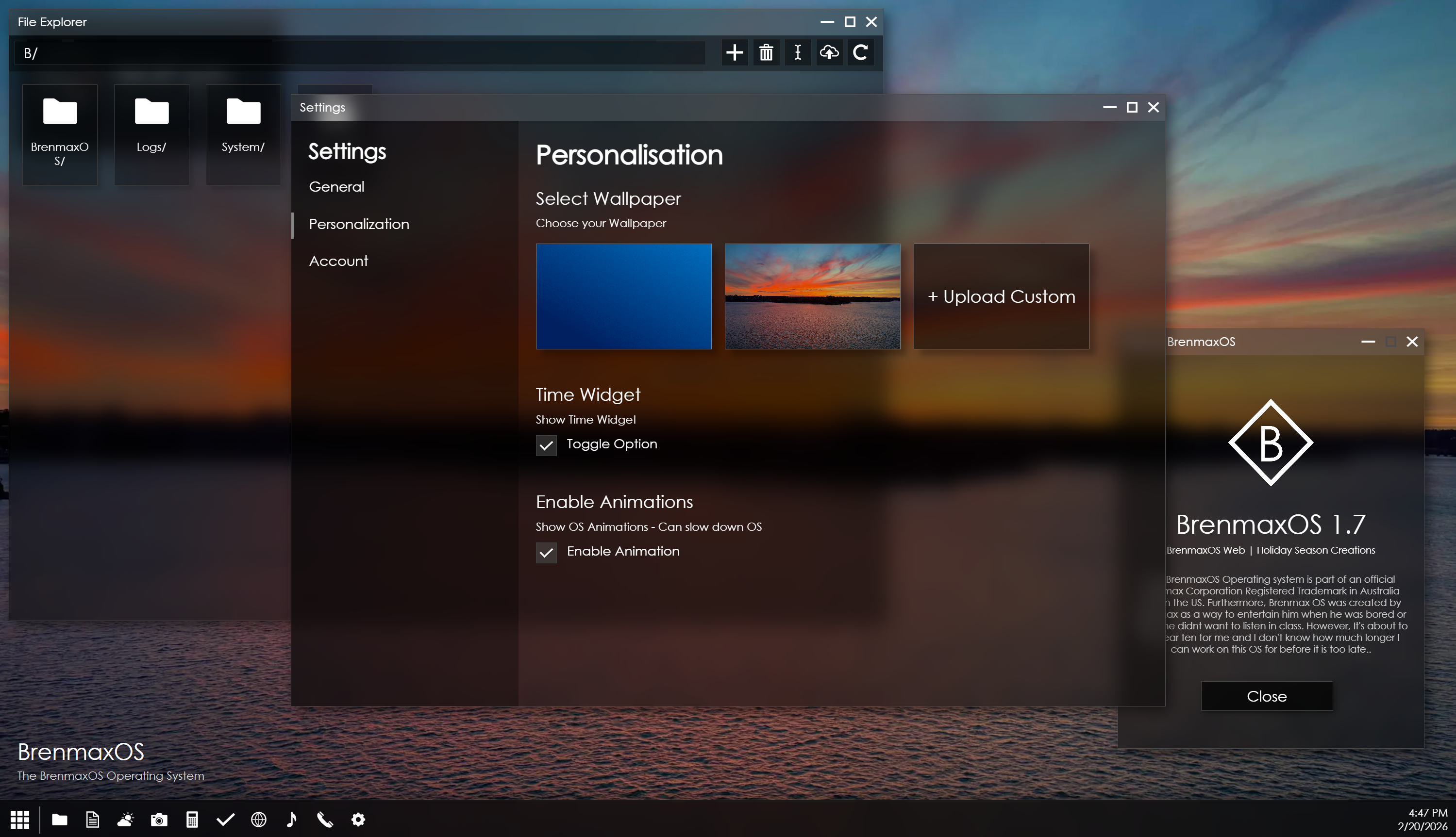Open the weather app from taskbar
This screenshot has width=1456, height=837.
(126, 819)
